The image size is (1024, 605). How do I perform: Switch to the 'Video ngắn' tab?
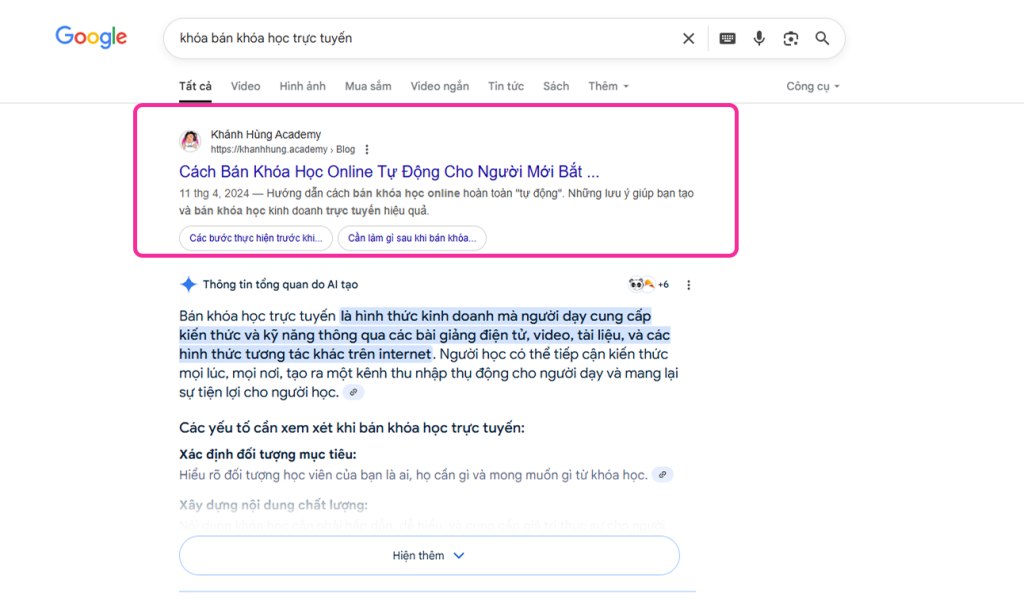click(440, 86)
